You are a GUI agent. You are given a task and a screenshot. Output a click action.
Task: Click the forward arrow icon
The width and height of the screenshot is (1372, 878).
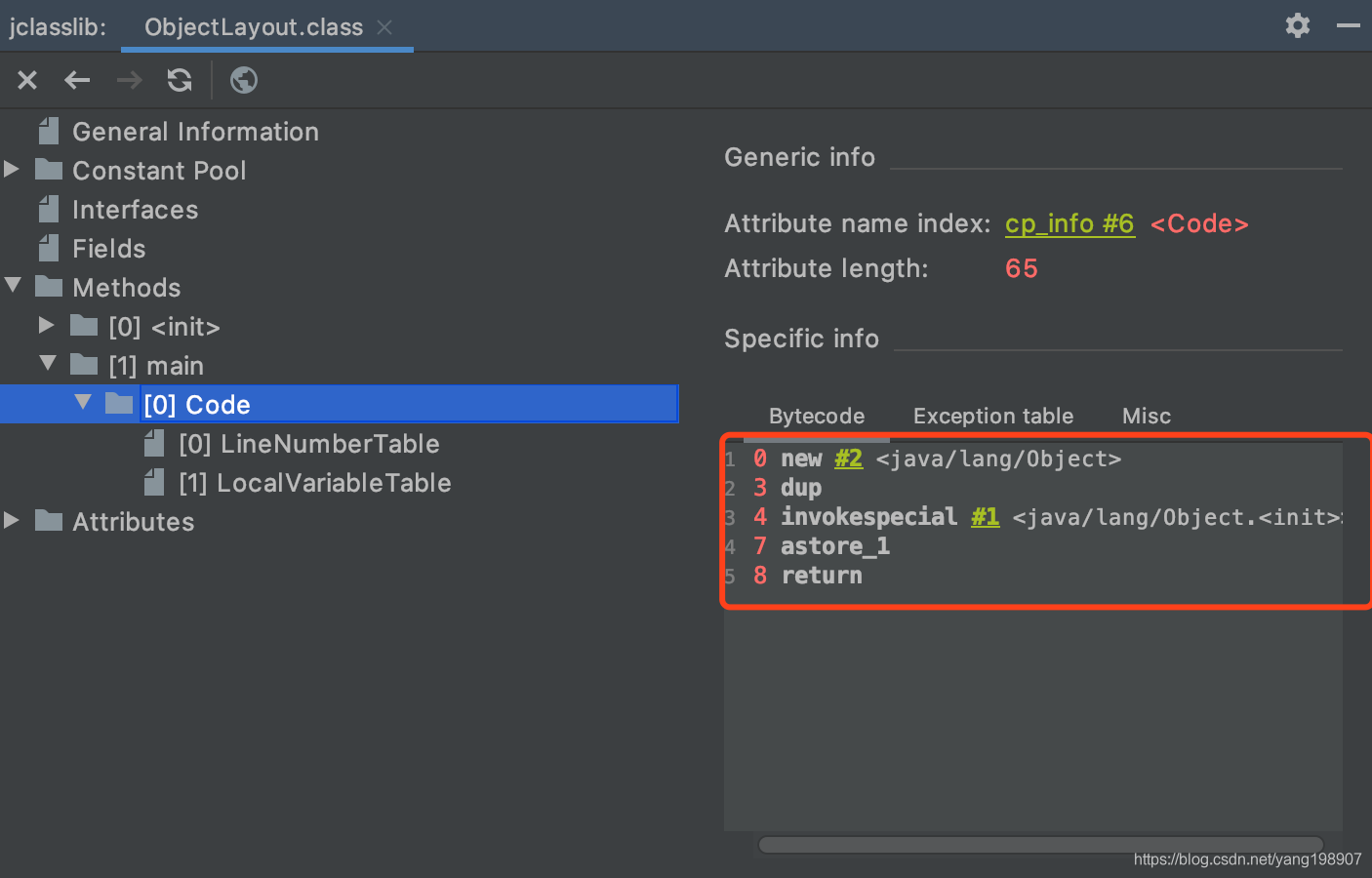129,80
